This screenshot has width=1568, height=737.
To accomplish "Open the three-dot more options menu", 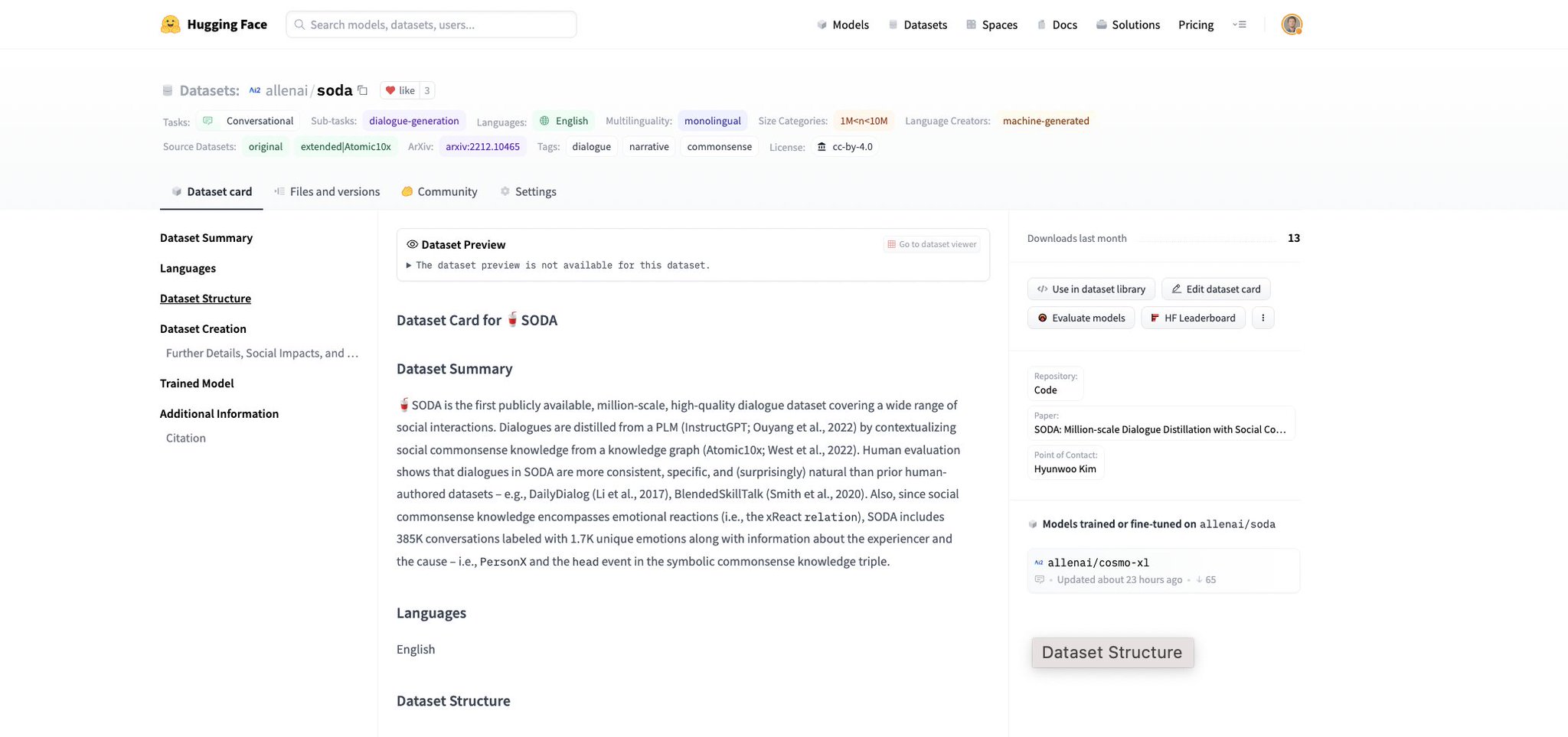I will tap(1263, 318).
